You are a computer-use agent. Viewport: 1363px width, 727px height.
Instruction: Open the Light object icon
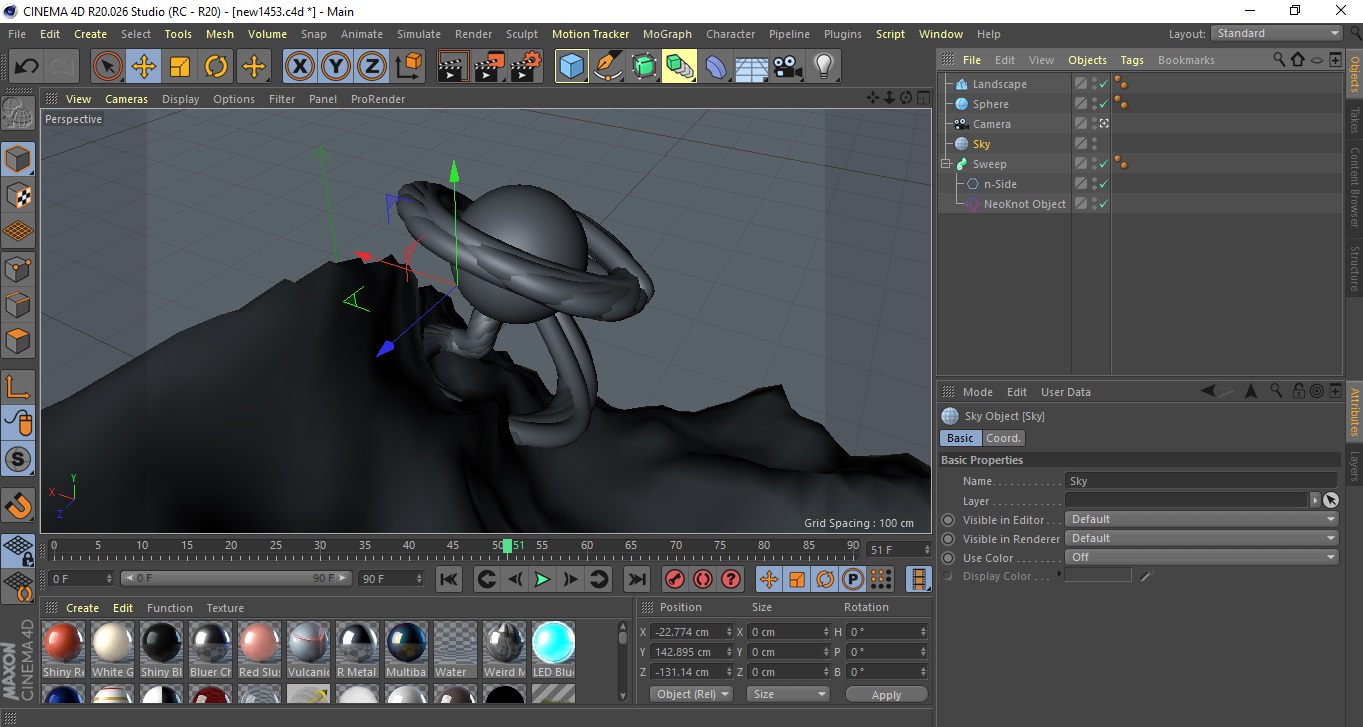coord(823,67)
